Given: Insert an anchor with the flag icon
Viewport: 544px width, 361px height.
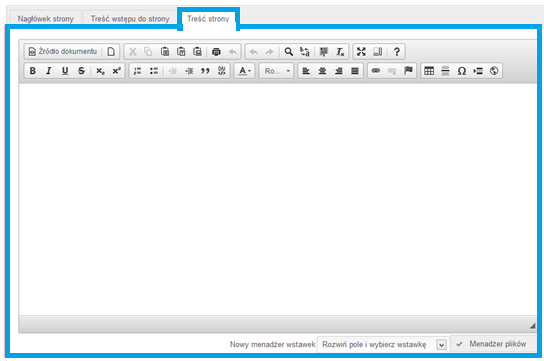Looking at the screenshot, I should [x=408, y=71].
